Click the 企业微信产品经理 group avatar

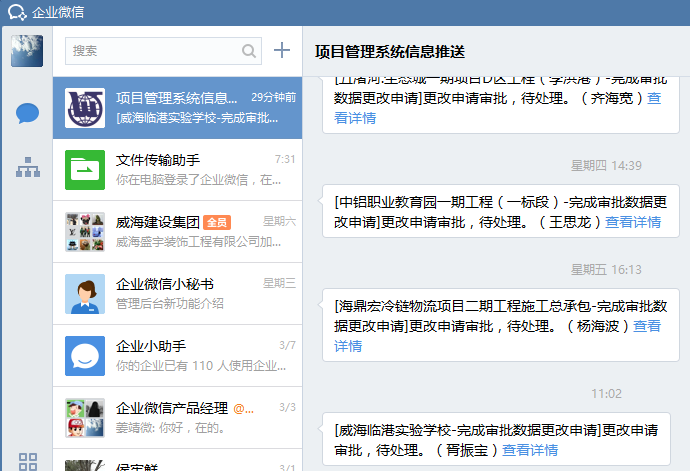(85, 418)
